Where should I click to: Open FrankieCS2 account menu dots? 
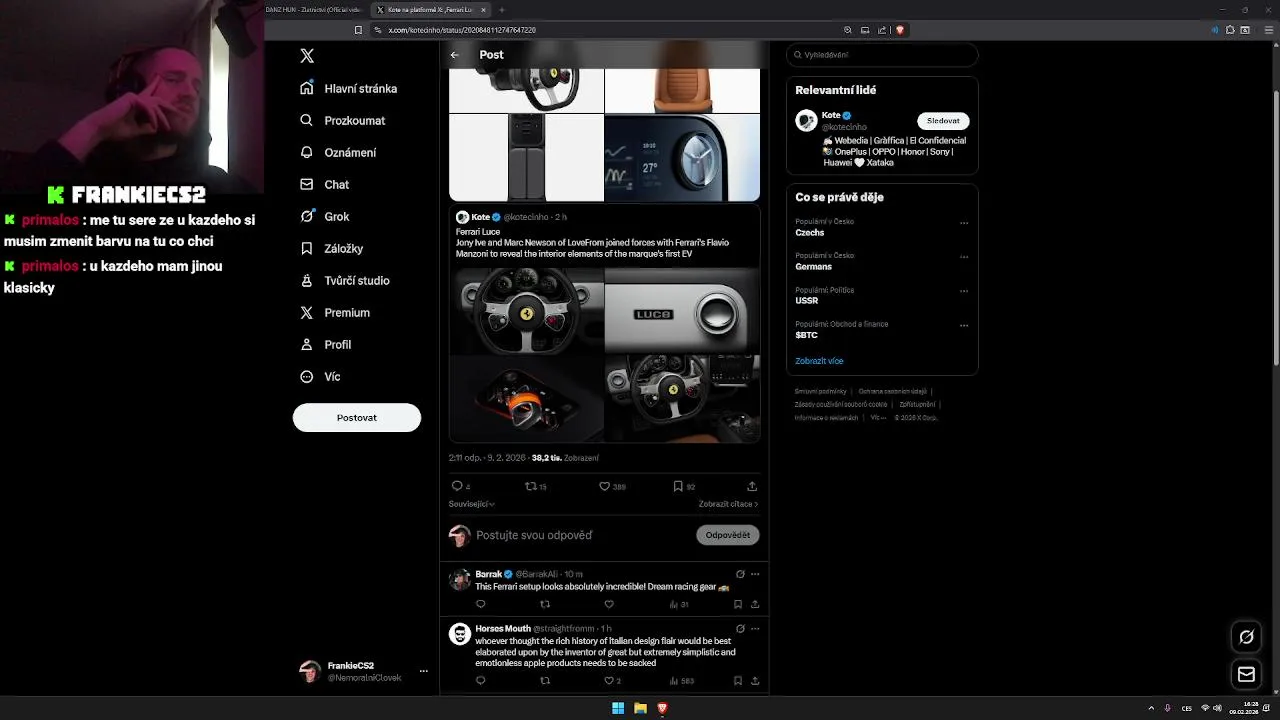(424, 671)
